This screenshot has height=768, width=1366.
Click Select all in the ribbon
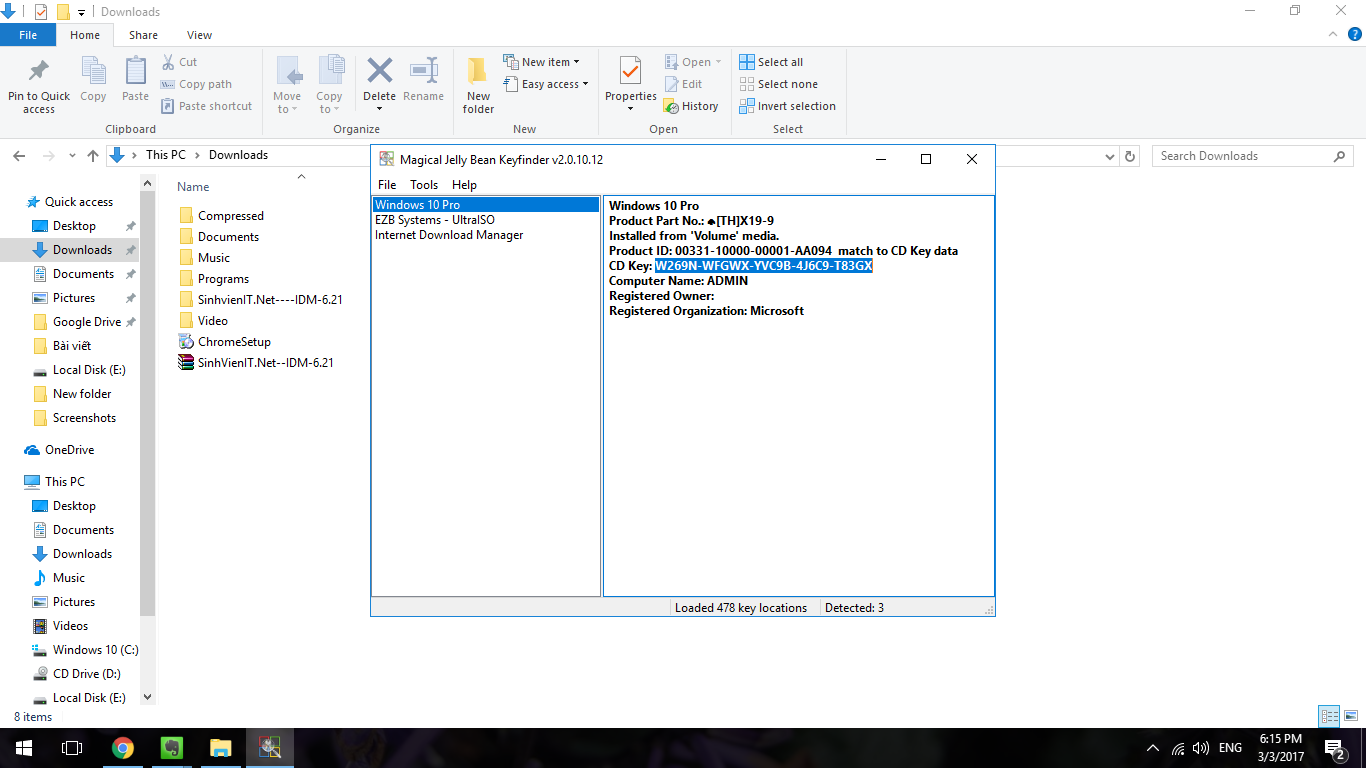[x=771, y=62]
